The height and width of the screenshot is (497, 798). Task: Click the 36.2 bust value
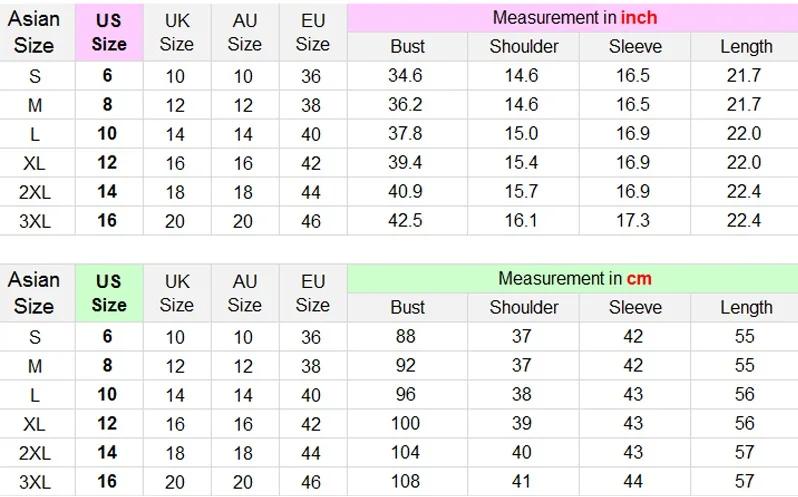click(405, 105)
